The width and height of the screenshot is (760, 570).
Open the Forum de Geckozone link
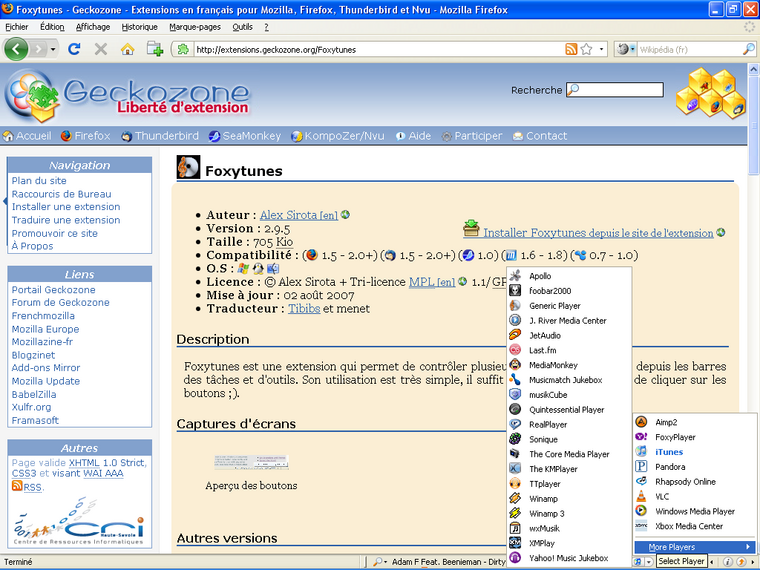click(61, 302)
